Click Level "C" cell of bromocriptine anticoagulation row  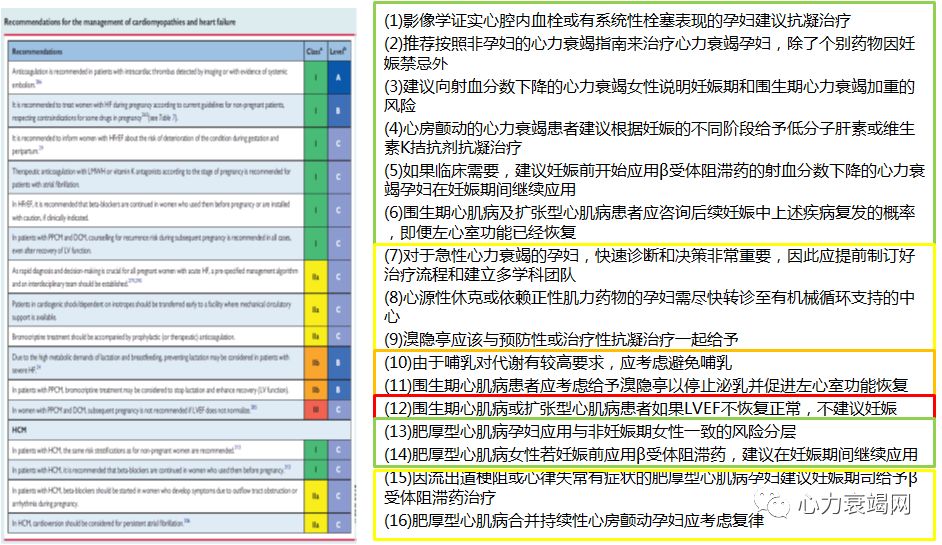point(339,336)
